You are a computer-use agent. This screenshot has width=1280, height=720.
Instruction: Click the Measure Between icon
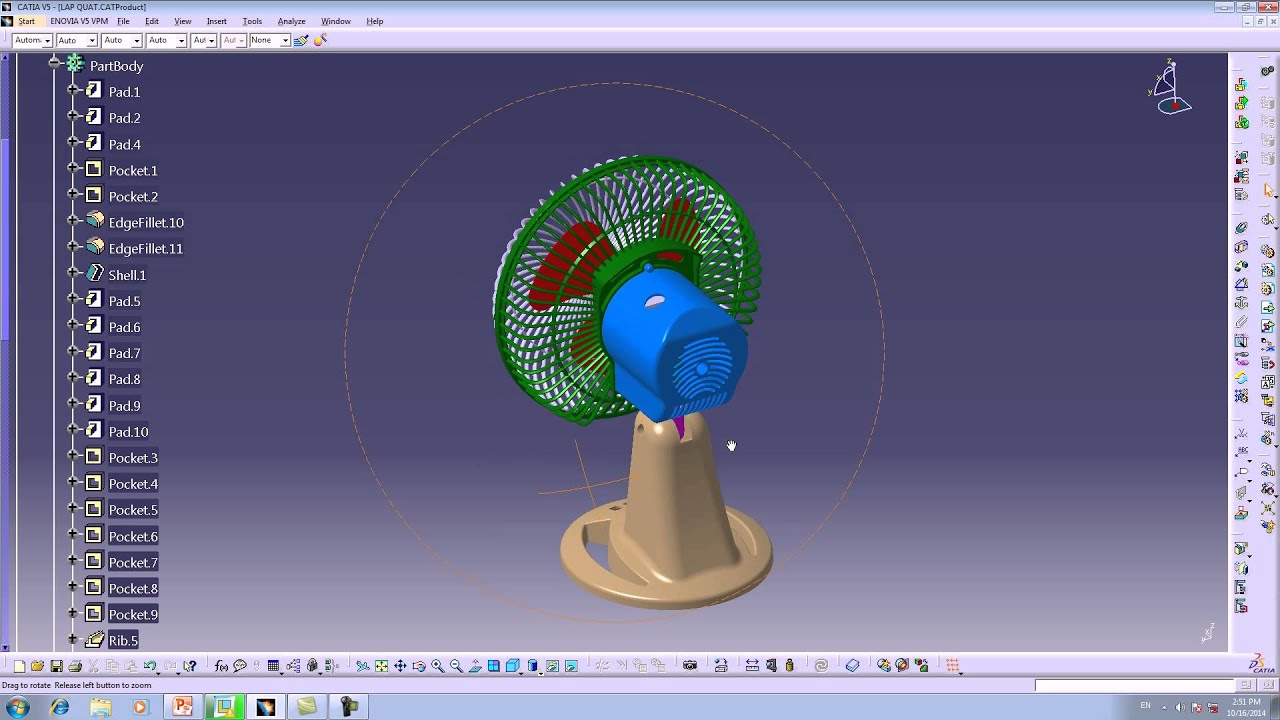point(752,666)
